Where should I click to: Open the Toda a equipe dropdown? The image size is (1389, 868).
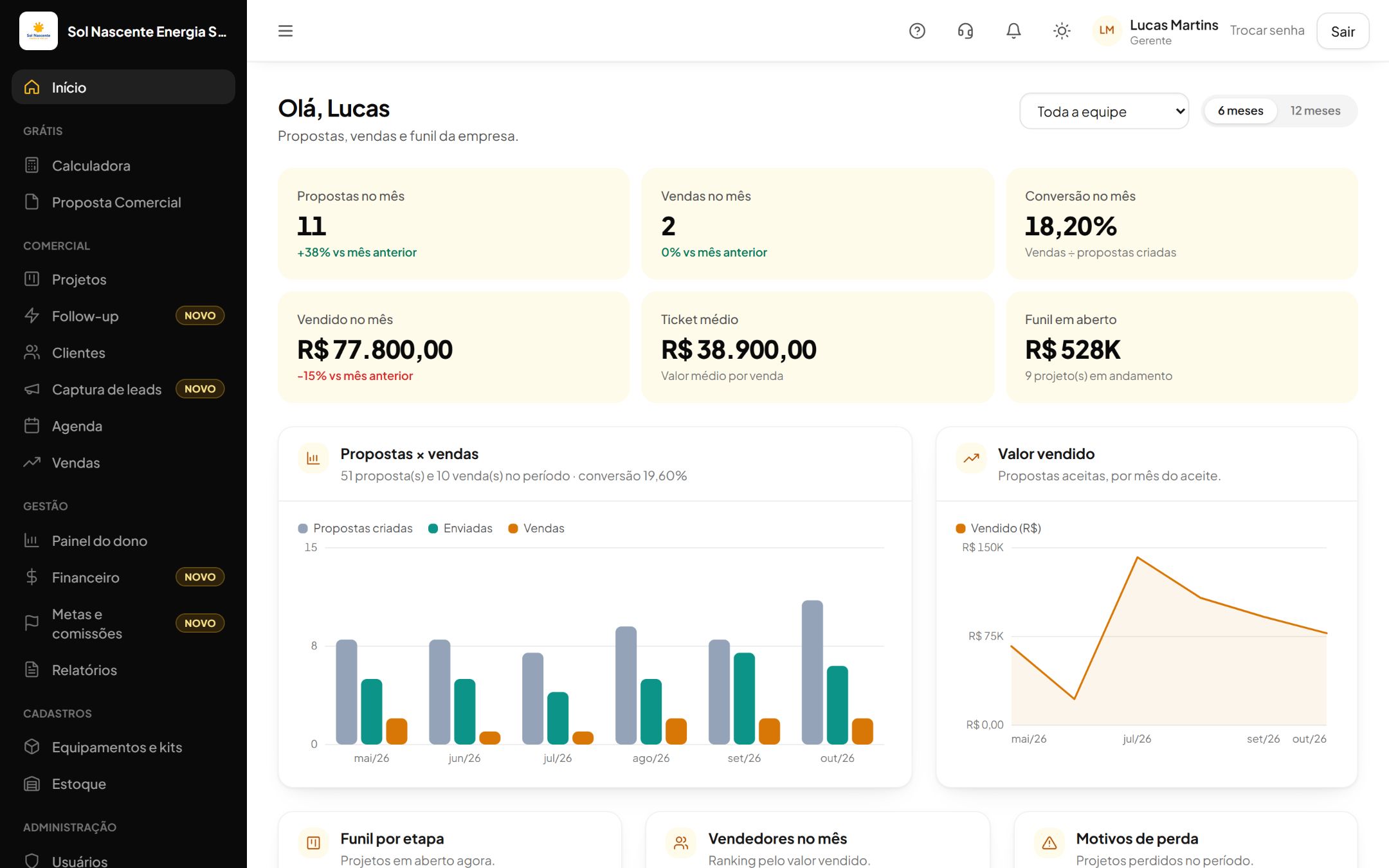1104,111
